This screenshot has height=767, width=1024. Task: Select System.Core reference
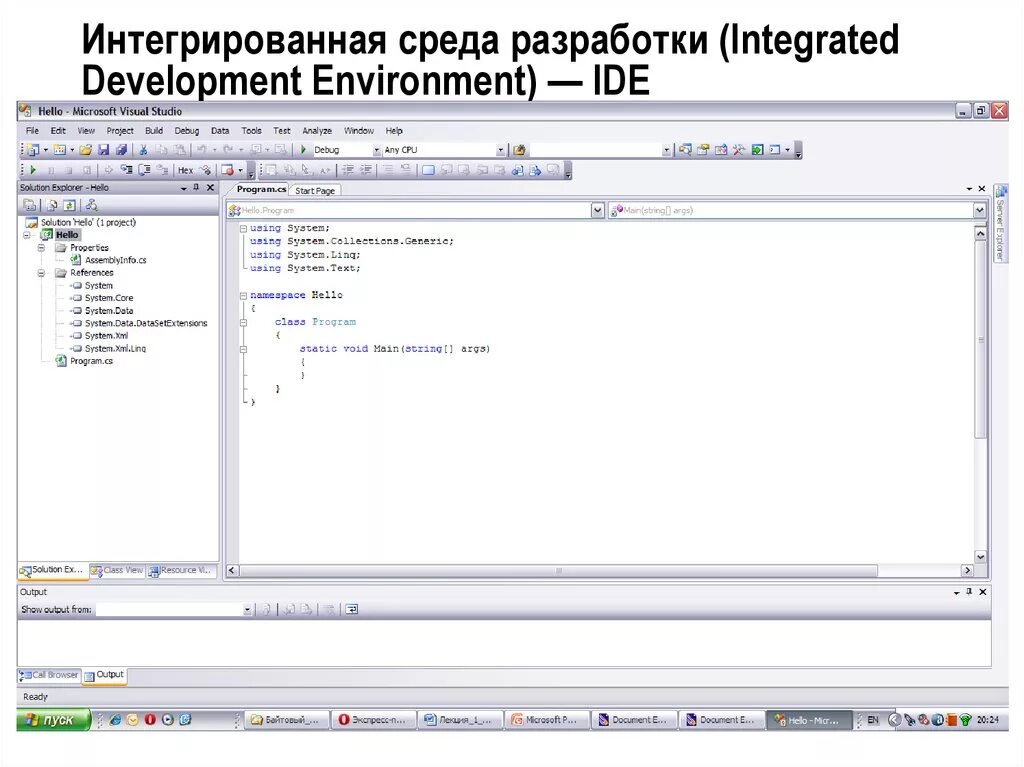(109, 298)
